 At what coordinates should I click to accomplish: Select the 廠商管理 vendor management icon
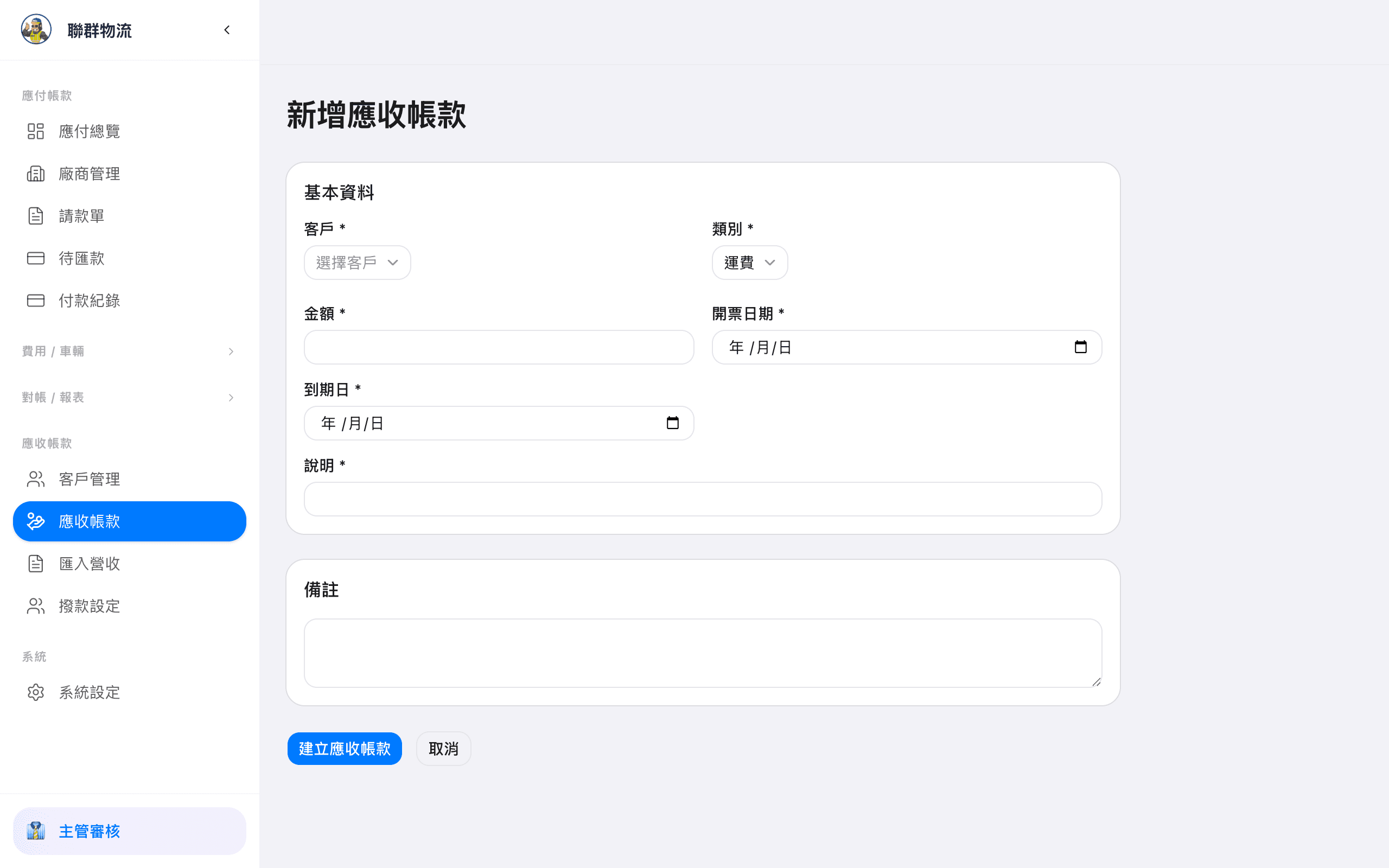click(x=36, y=174)
